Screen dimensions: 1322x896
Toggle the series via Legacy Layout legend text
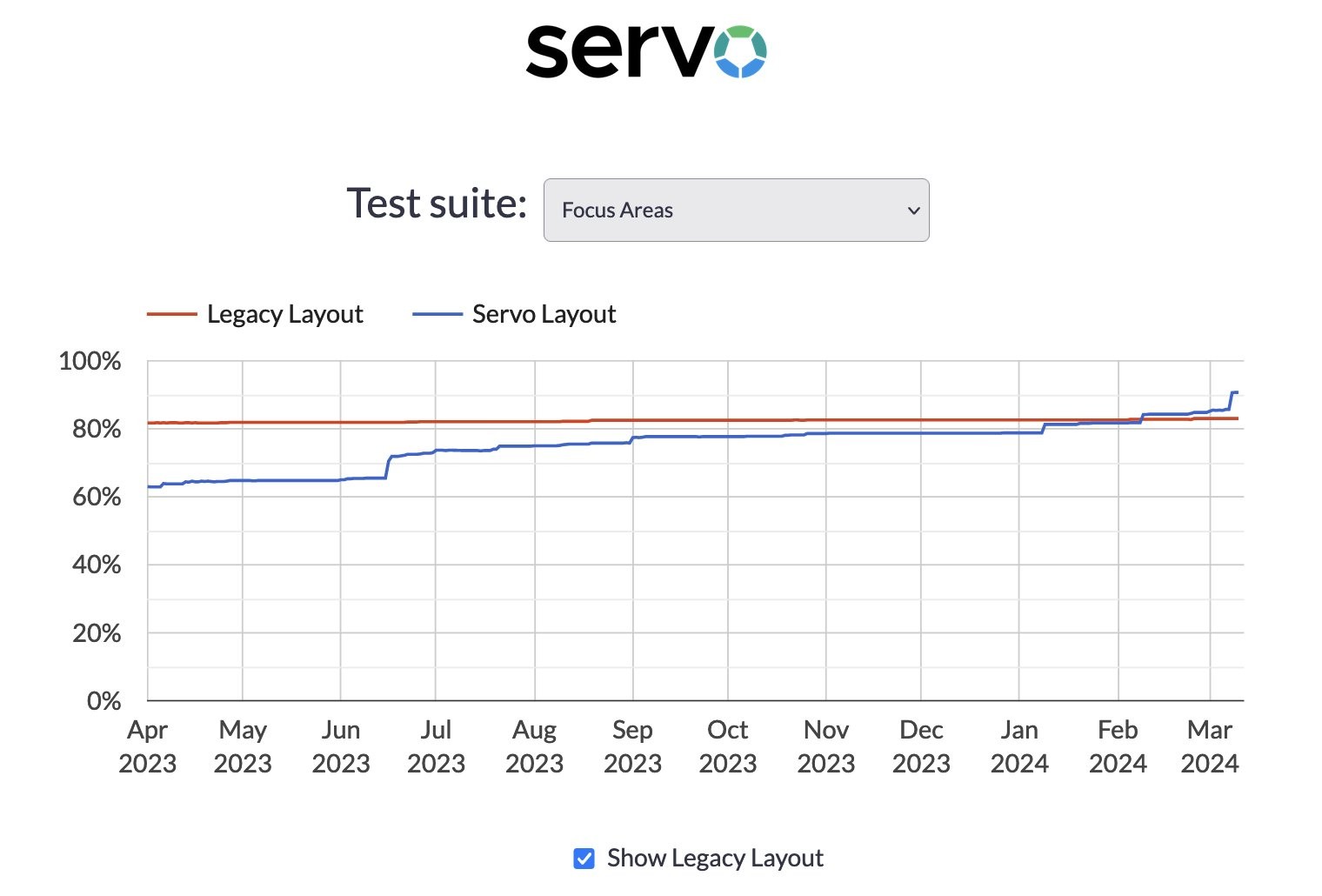click(284, 314)
